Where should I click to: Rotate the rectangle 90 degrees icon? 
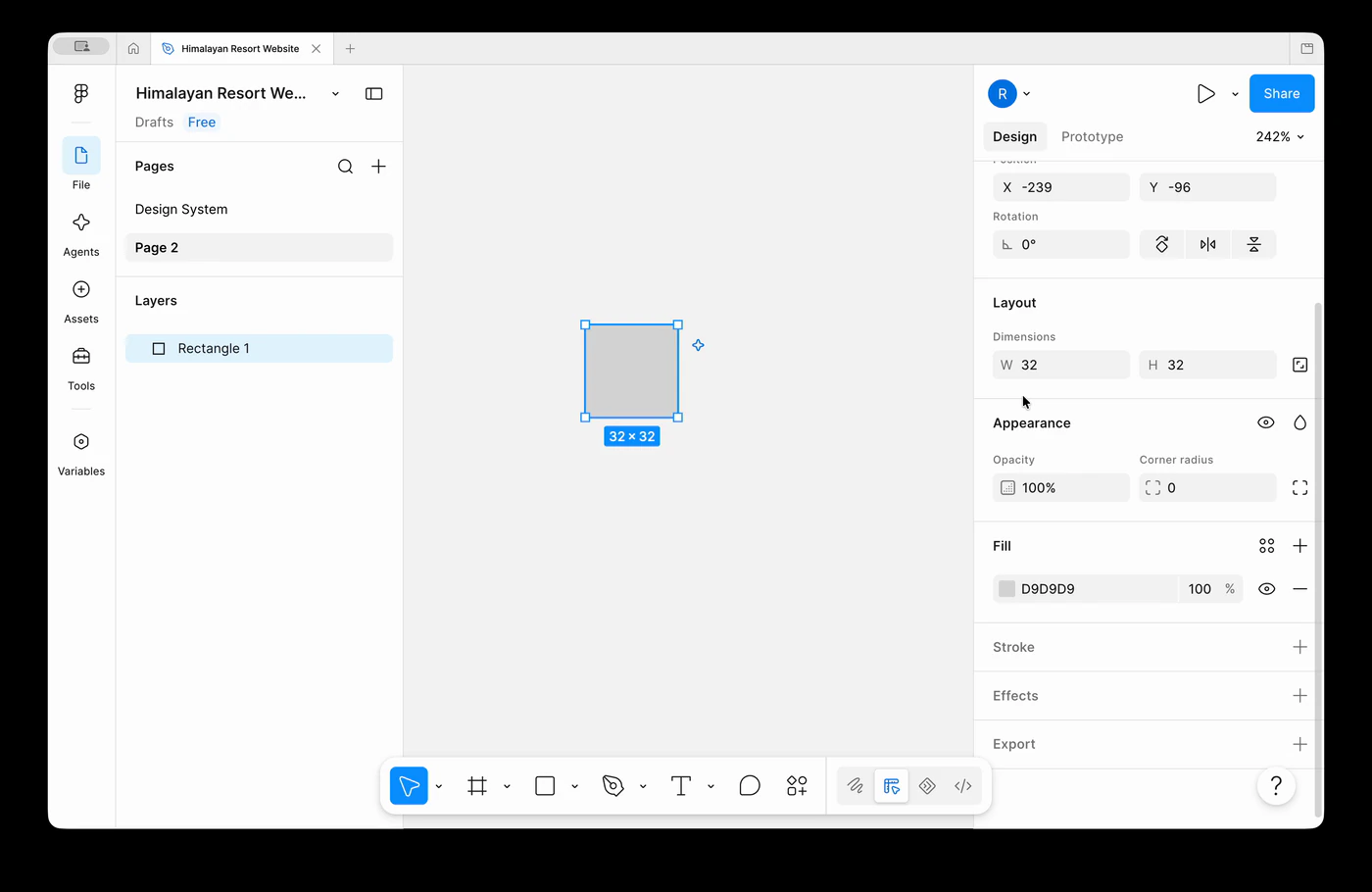point(1162,244)
